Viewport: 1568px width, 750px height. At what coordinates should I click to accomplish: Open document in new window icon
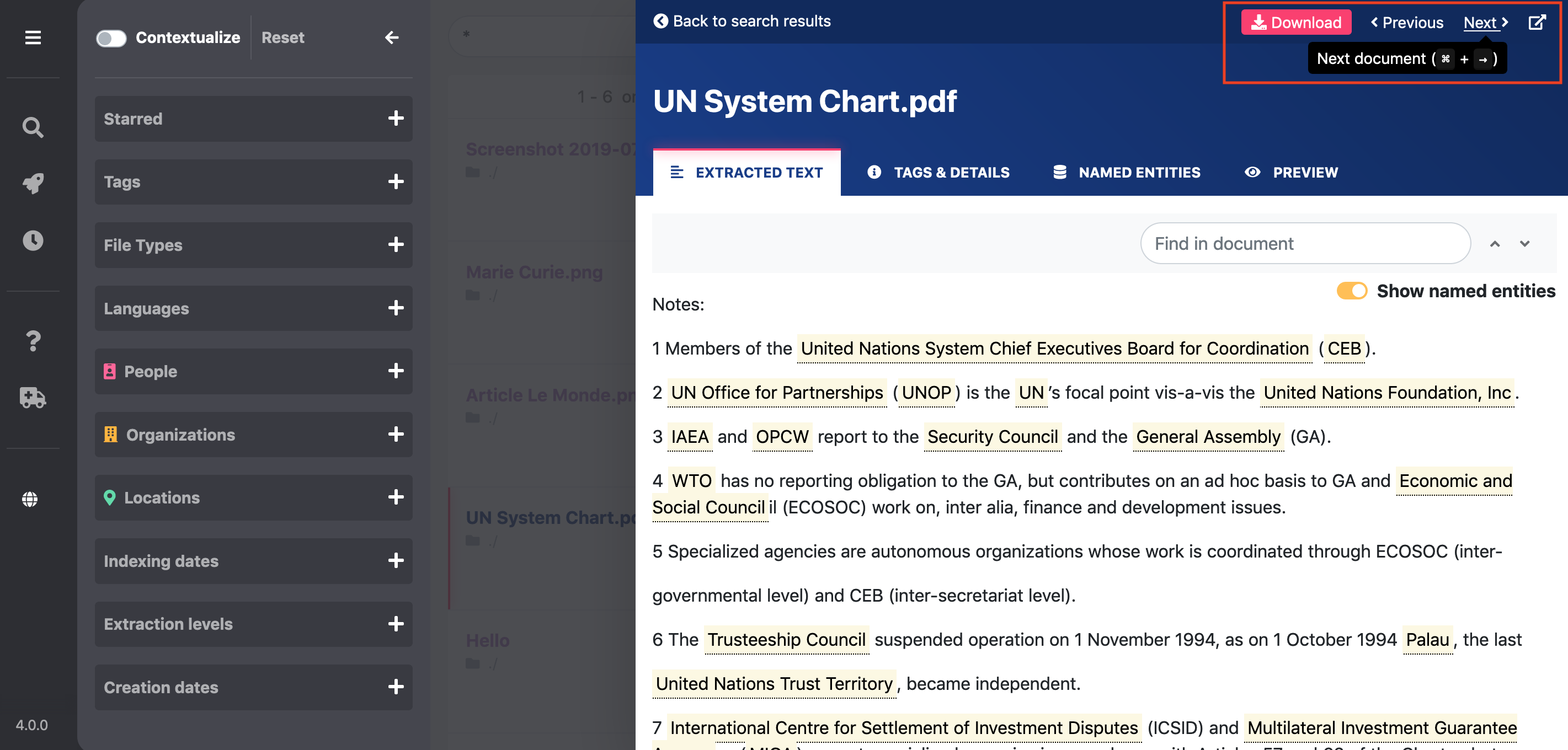[x=1537, y=23]
